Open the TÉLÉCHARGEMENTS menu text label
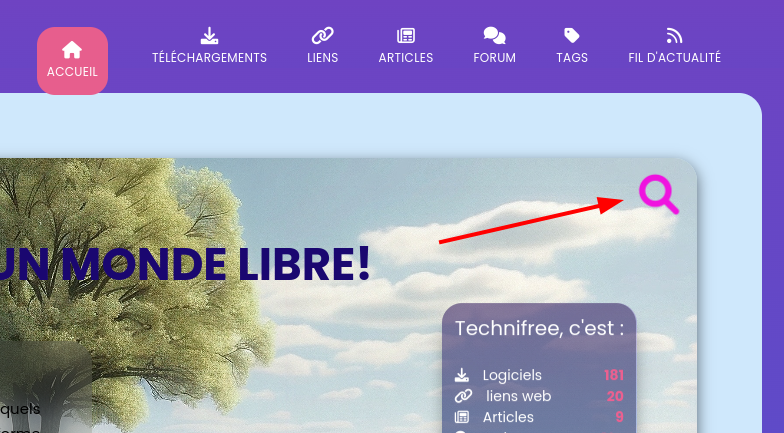This screenshot has width=784, height=433. (210, 58)
